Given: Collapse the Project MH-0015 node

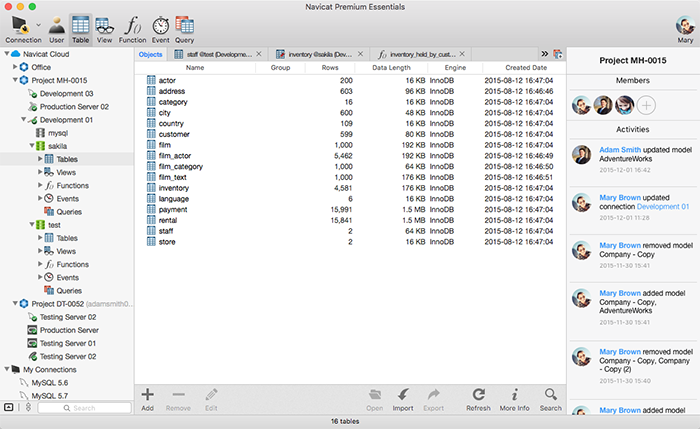Looking at the screenshot, I should click(x=15, y=80).
